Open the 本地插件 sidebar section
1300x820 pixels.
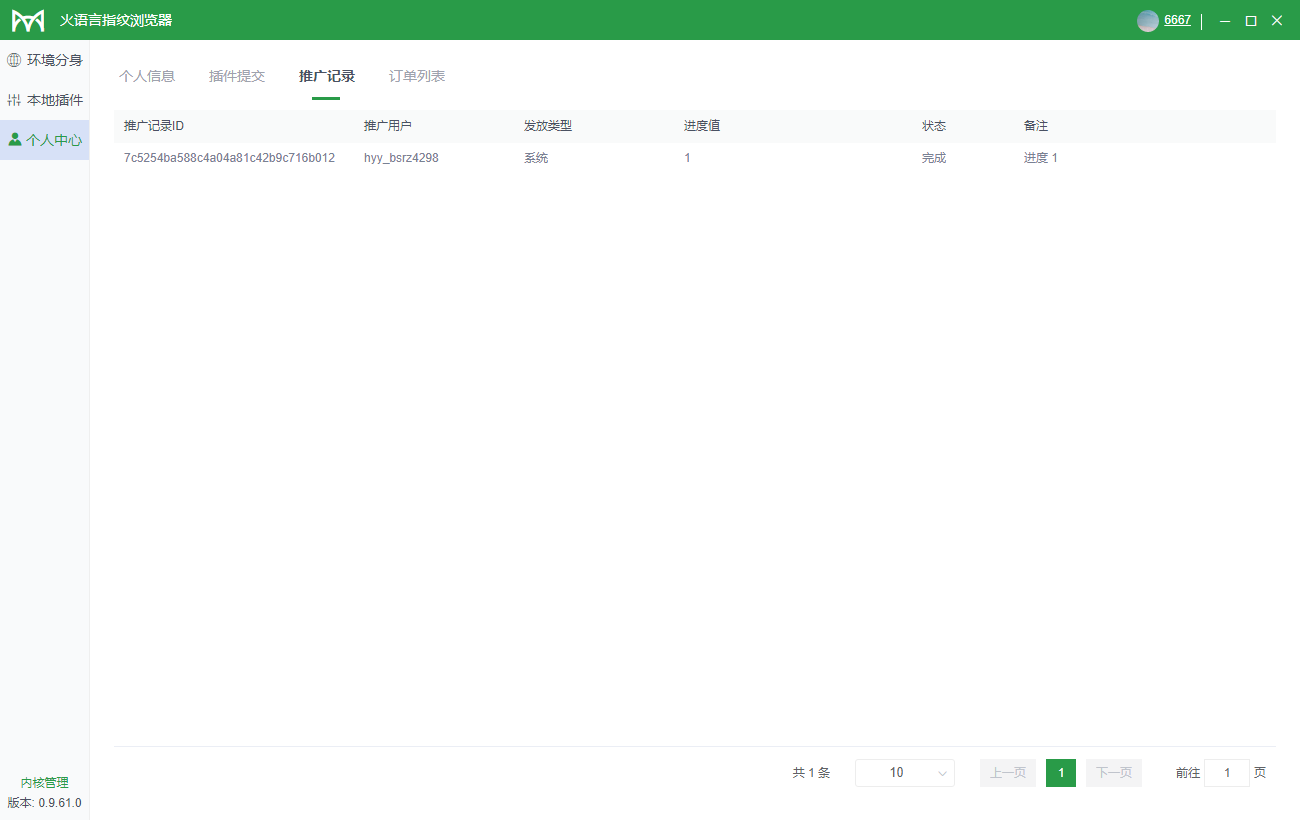[45, 100]
